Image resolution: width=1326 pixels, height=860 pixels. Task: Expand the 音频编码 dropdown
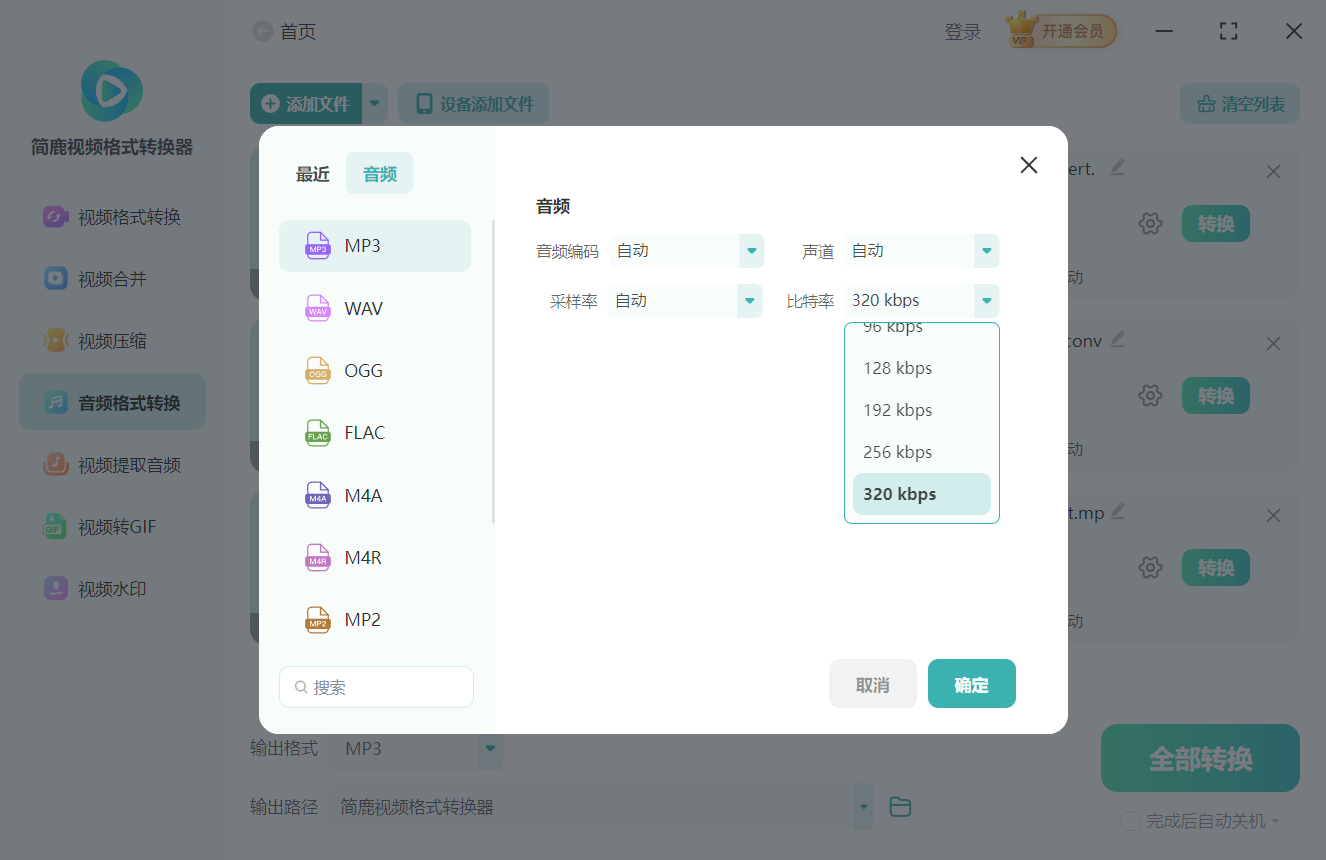coord(751,251)
